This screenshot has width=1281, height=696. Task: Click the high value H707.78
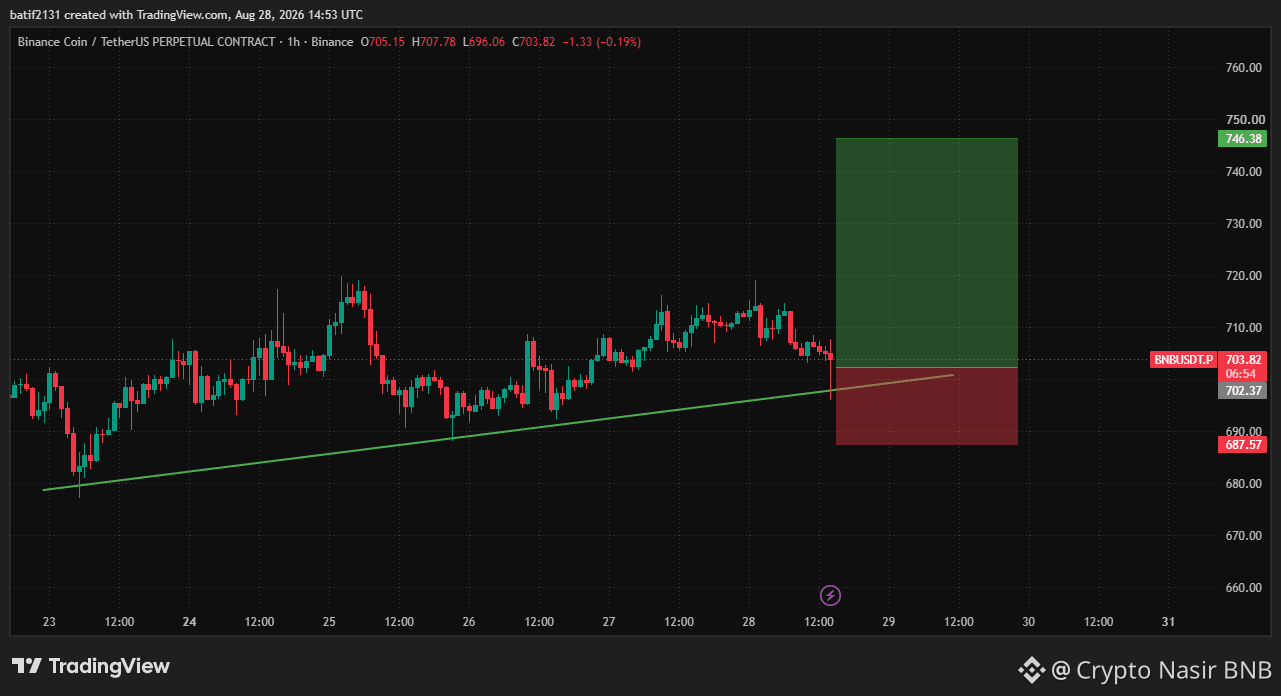click(x=433, y=42)
